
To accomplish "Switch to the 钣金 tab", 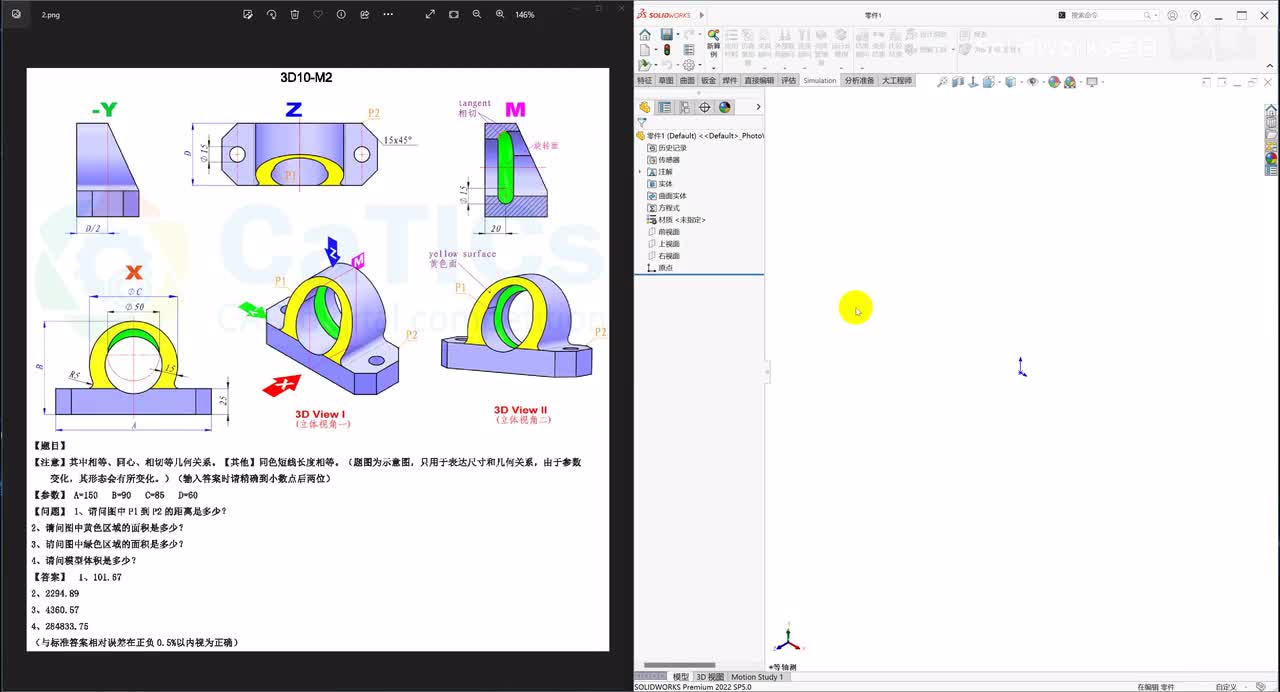I will click(x=708, y=80).
